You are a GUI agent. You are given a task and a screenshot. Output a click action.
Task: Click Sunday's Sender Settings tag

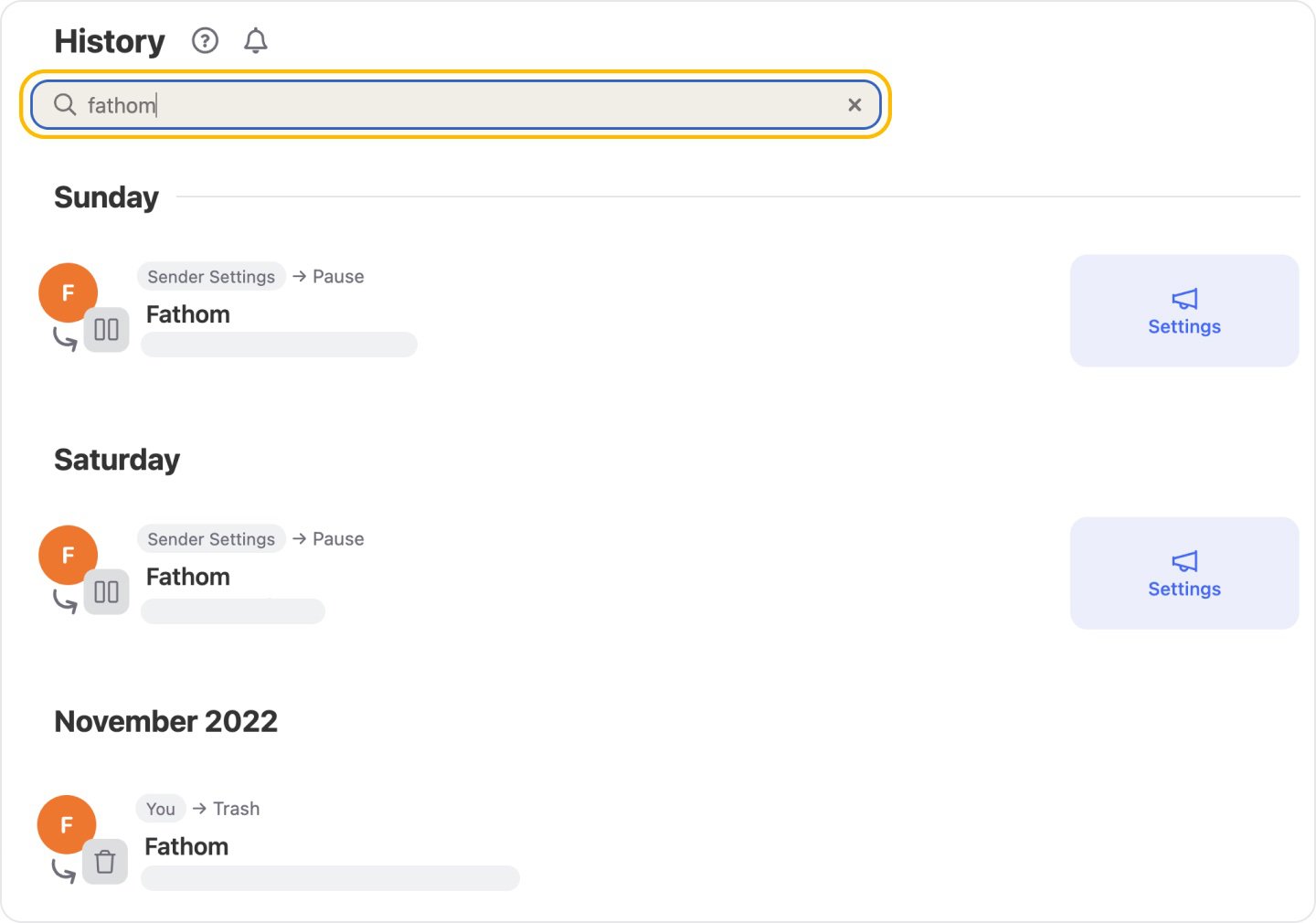coord(211,277)
